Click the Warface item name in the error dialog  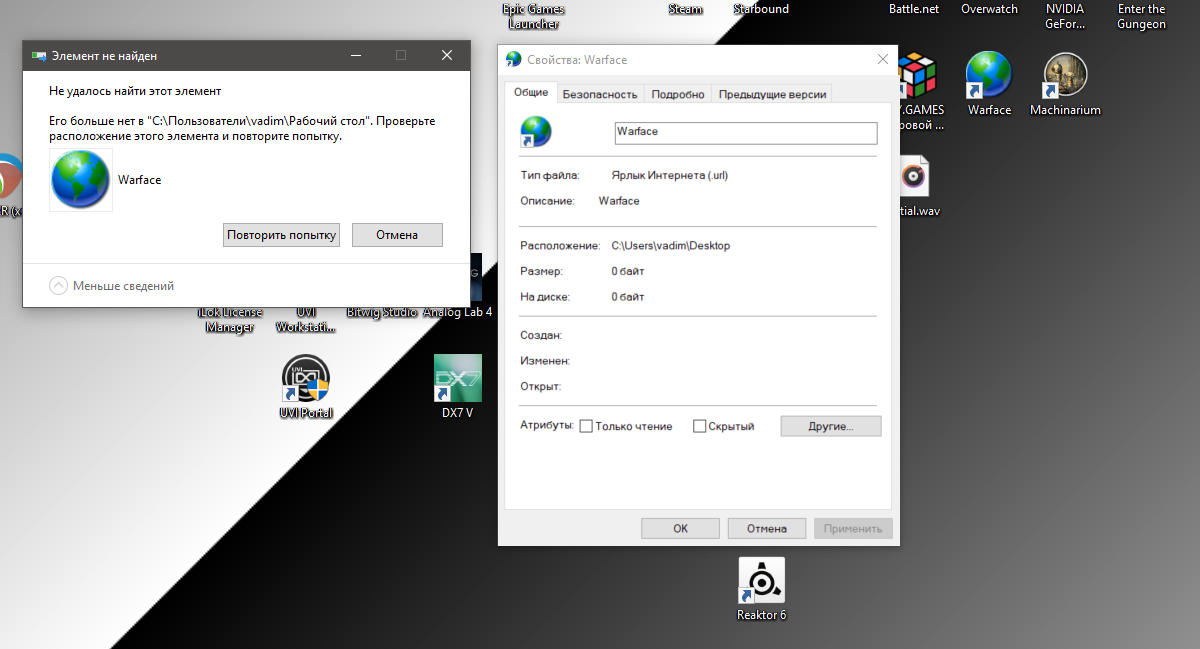pyautogui.click(x=139, y=180)
